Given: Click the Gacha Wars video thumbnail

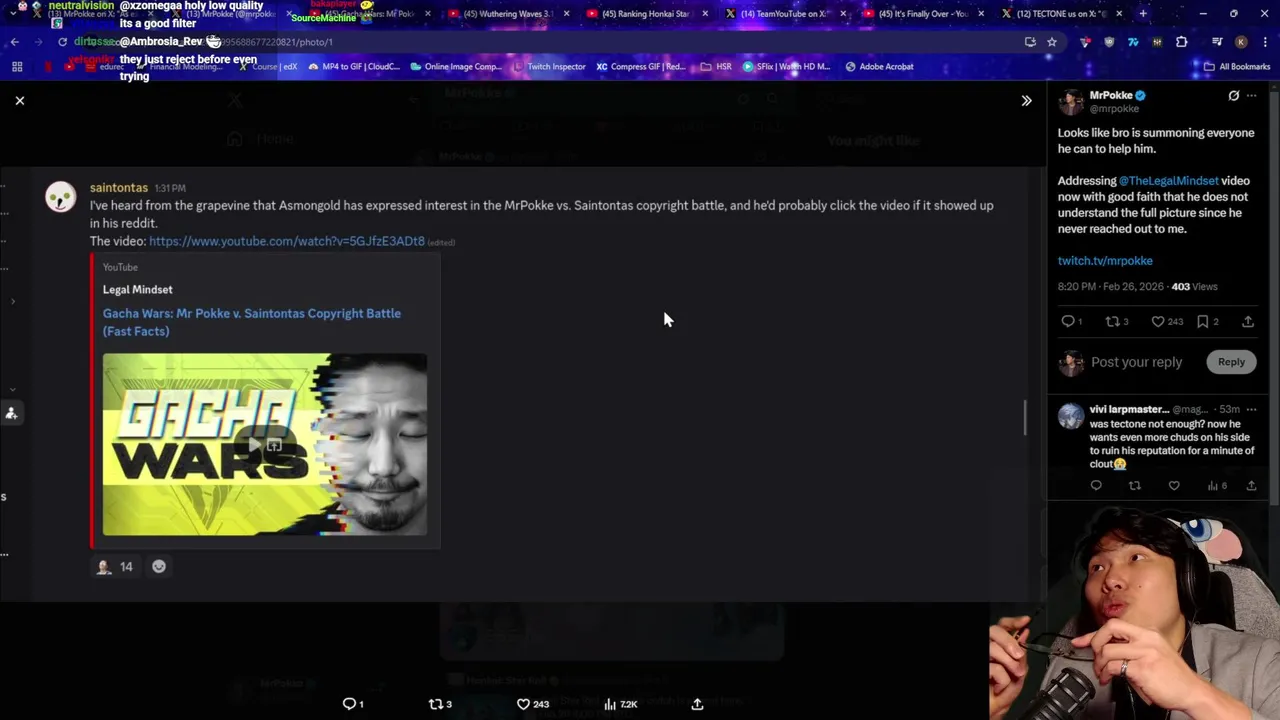Looking at the screenshot, I should [x=265, y=445].
